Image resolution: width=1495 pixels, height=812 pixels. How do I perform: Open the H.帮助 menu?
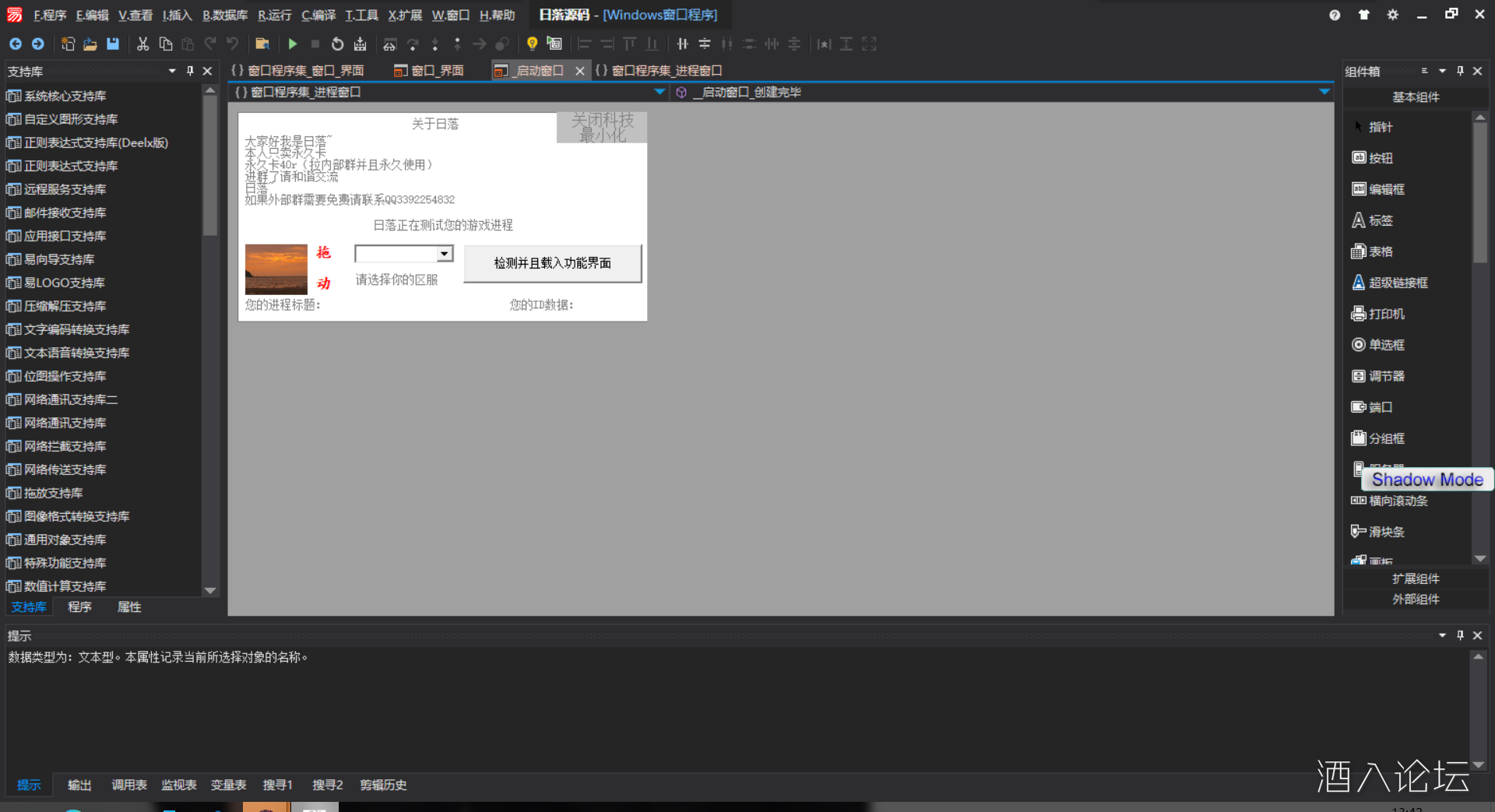click(497, 15)
